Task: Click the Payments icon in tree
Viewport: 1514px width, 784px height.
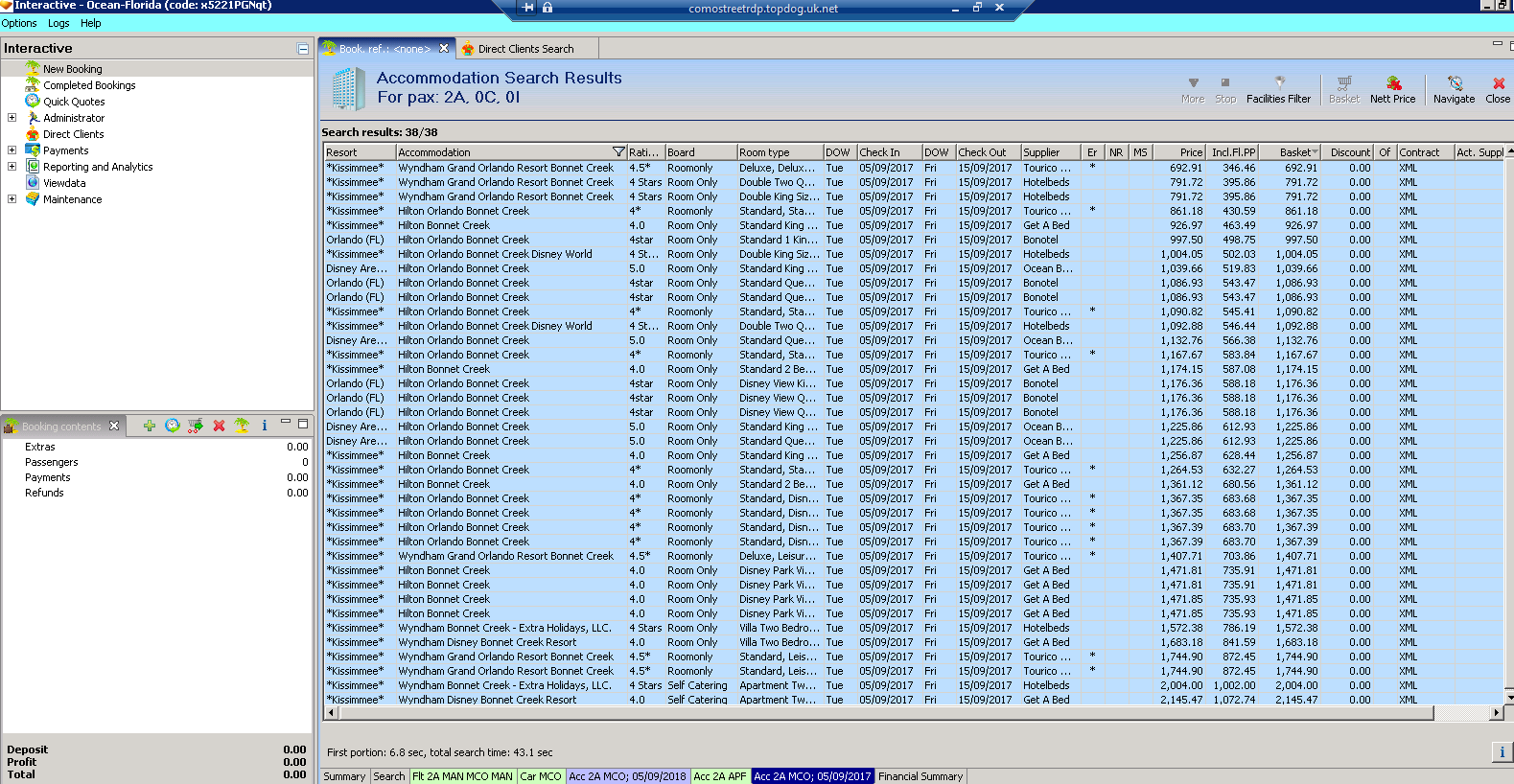Action: [33, 150]
